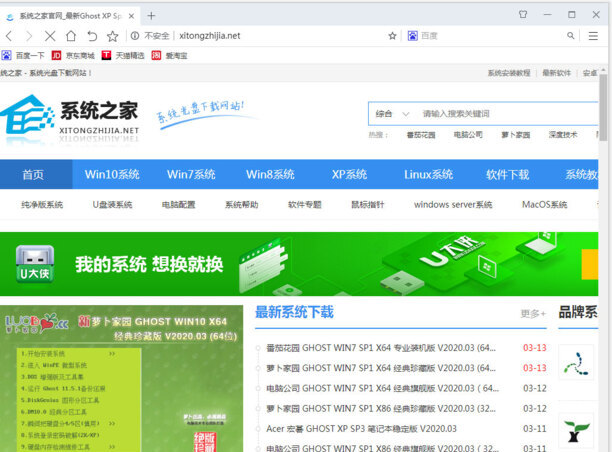This screenshot has height=452, width=612.
Task: Open the skin/shirt icon in title bar
Action: click(x=523, y=14)
